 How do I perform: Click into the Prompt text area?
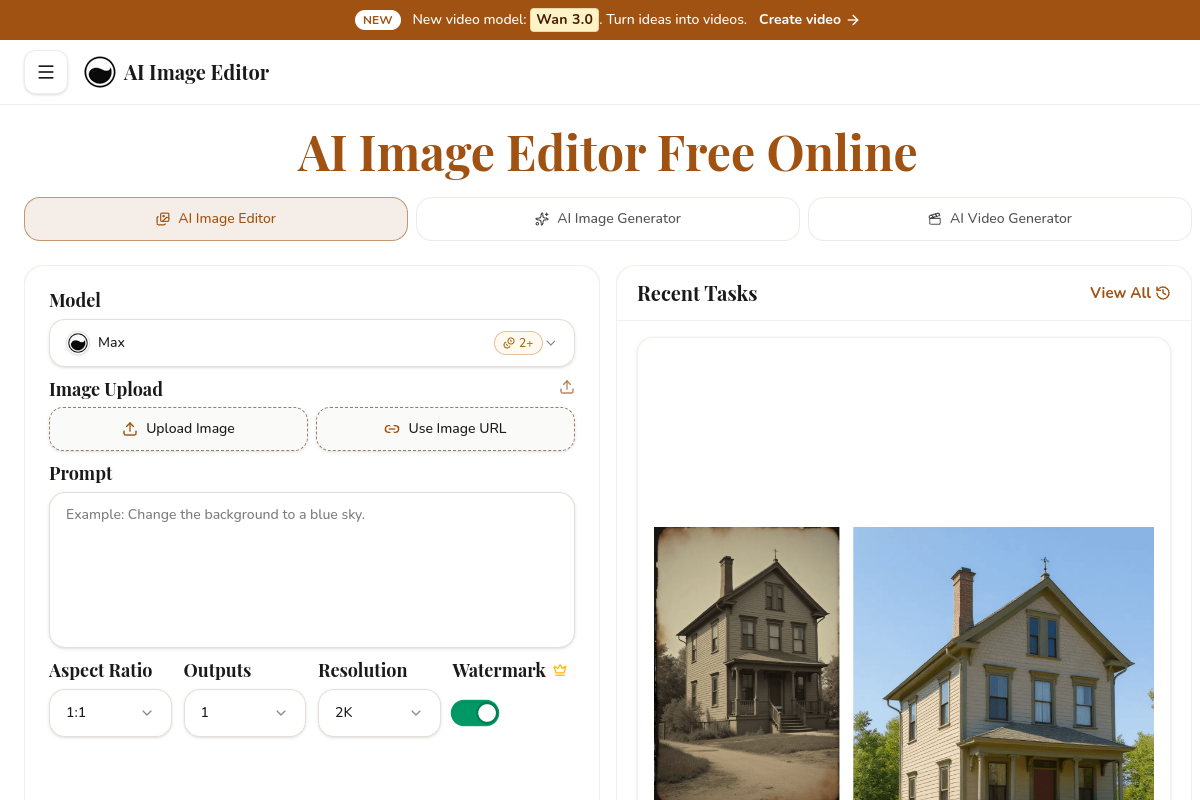click(312, 570)
